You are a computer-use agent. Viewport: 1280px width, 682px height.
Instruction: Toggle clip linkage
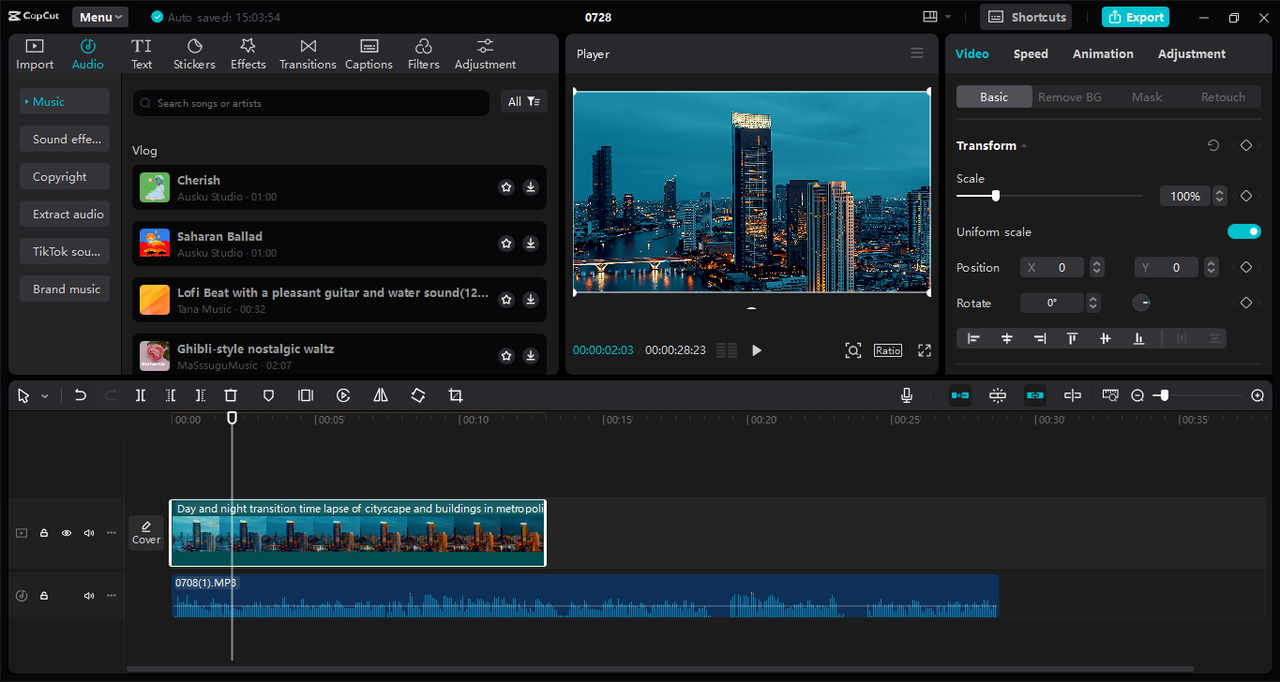pyautogui.click(x=1035, y=396)
